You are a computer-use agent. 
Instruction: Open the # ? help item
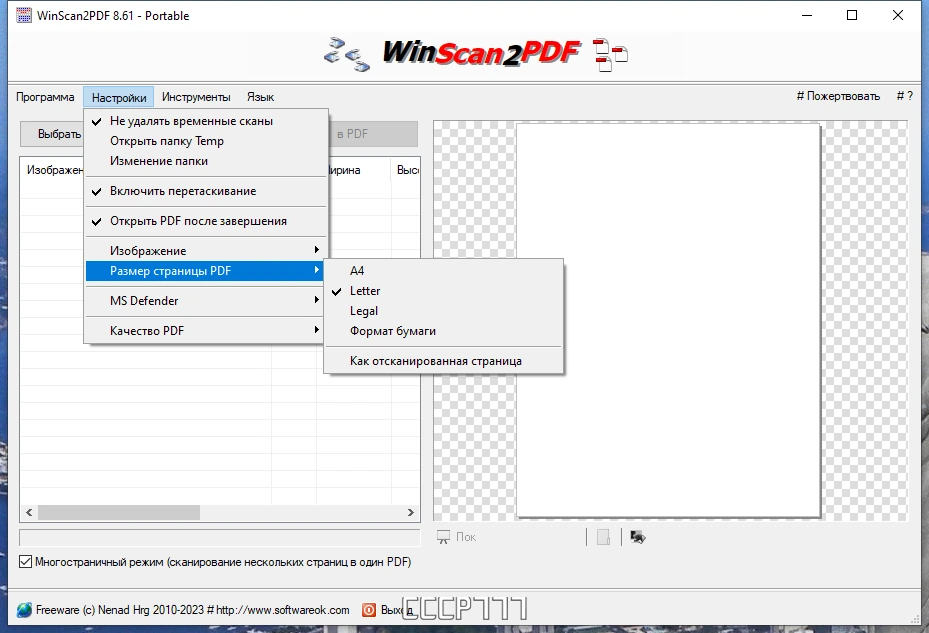(x=904, y=96)
